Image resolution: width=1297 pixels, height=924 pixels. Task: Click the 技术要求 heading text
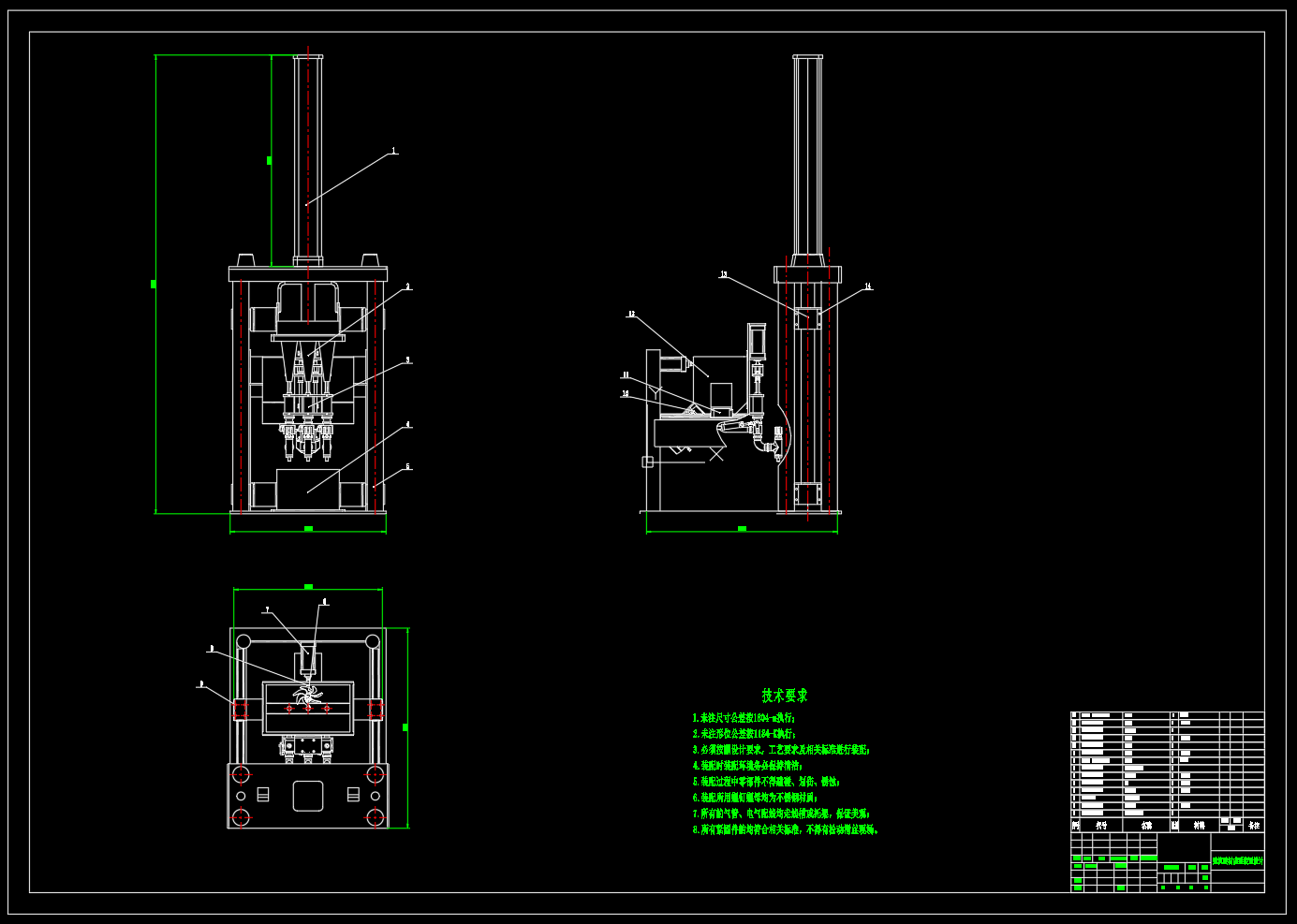coord(784,696)
